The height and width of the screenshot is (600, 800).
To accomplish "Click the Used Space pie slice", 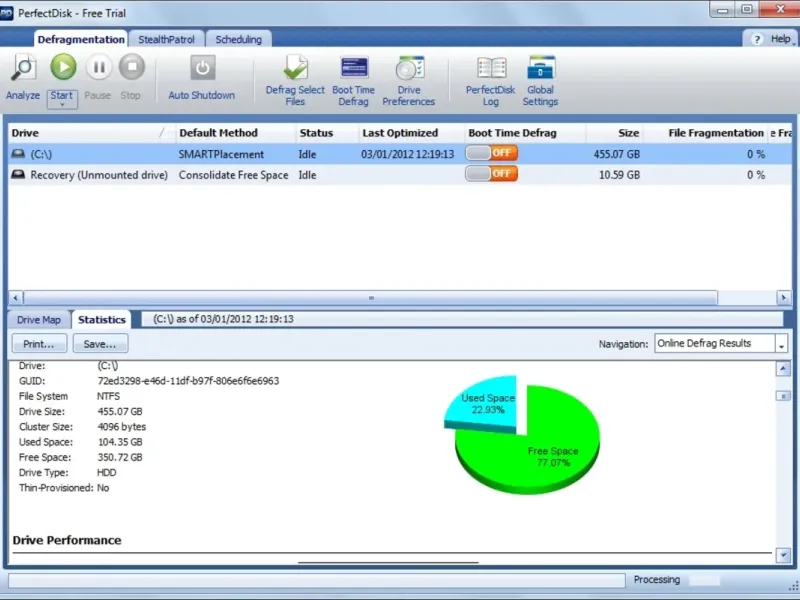I will coord(482,403).
